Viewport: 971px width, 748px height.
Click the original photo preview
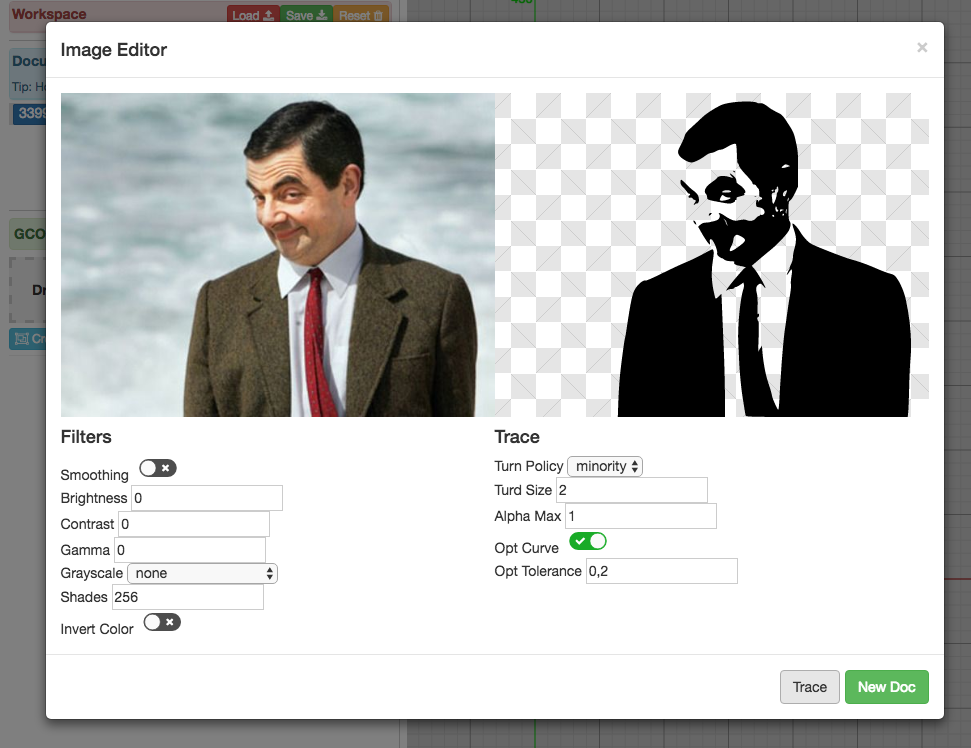pyautogui.click(x=278, y=255)
